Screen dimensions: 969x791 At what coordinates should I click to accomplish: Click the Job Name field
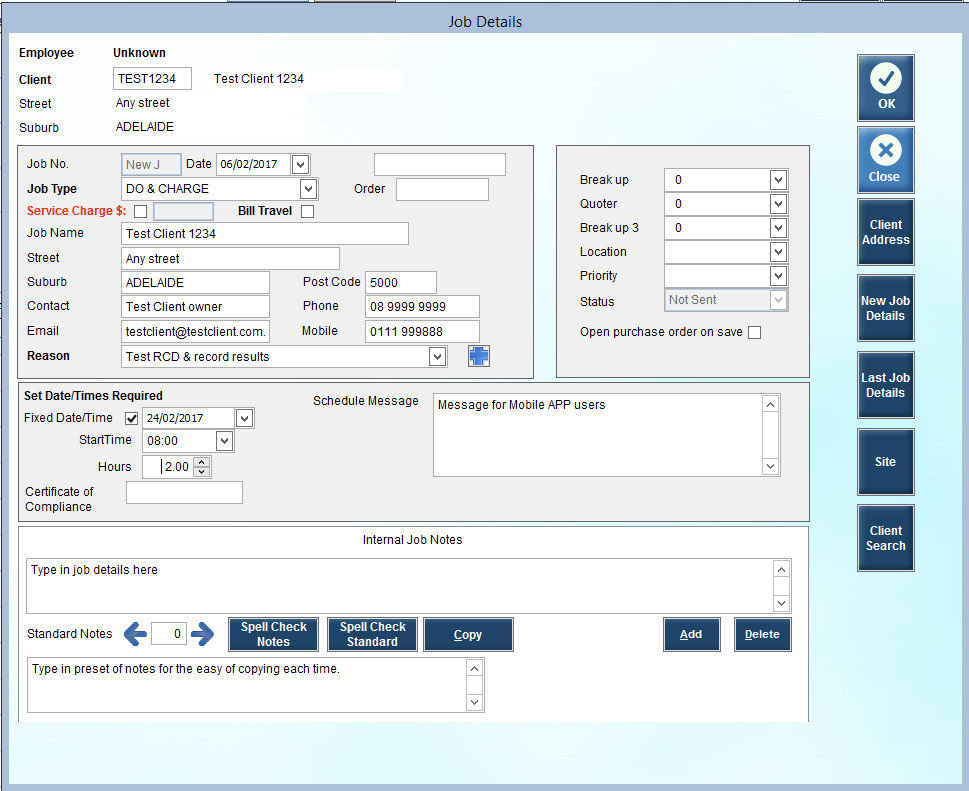pyautogui.click(x=264, y=234)
